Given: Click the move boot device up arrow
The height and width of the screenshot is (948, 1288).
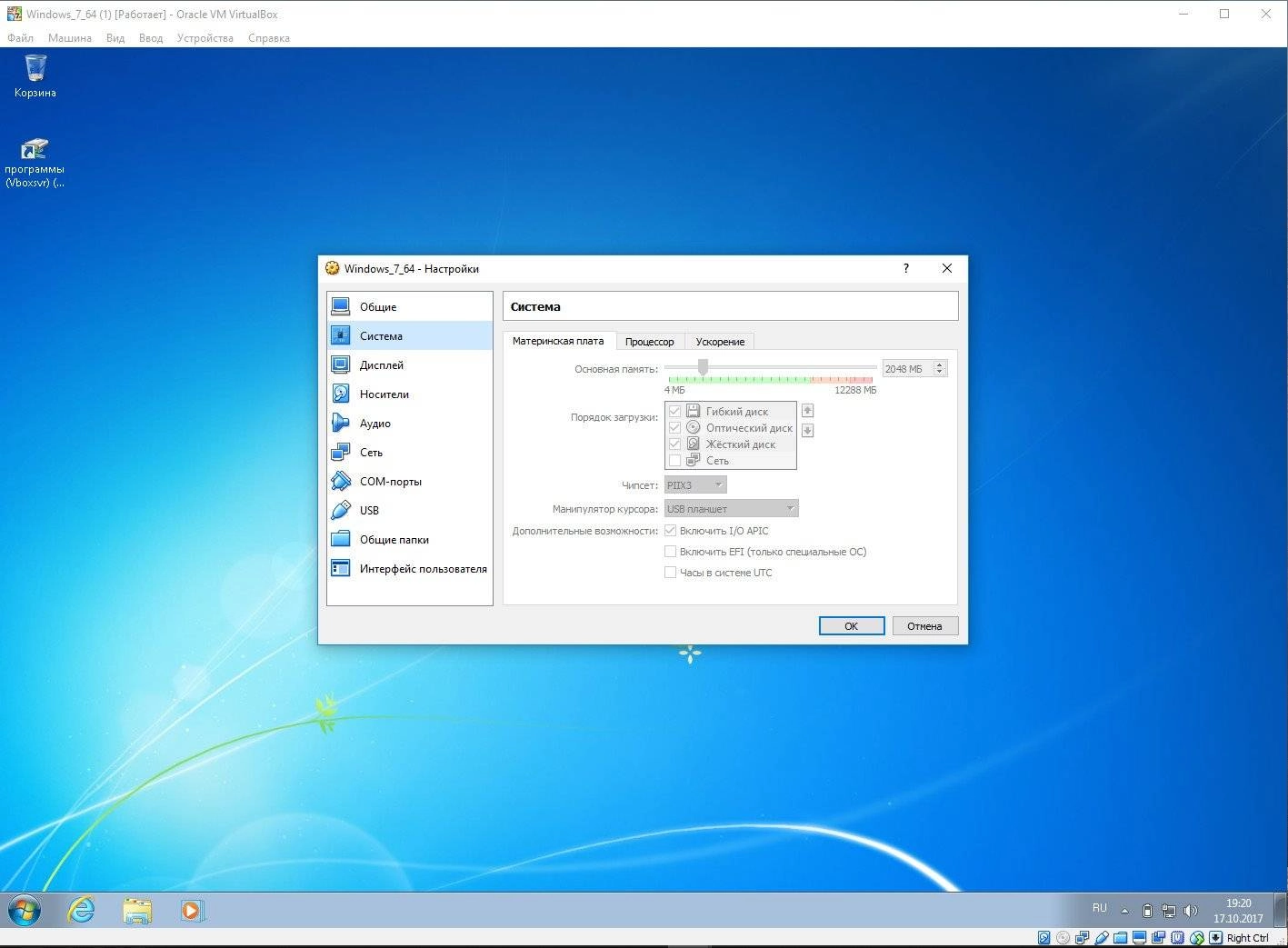Looking at the screenshot, I should (x=807, y=411).
